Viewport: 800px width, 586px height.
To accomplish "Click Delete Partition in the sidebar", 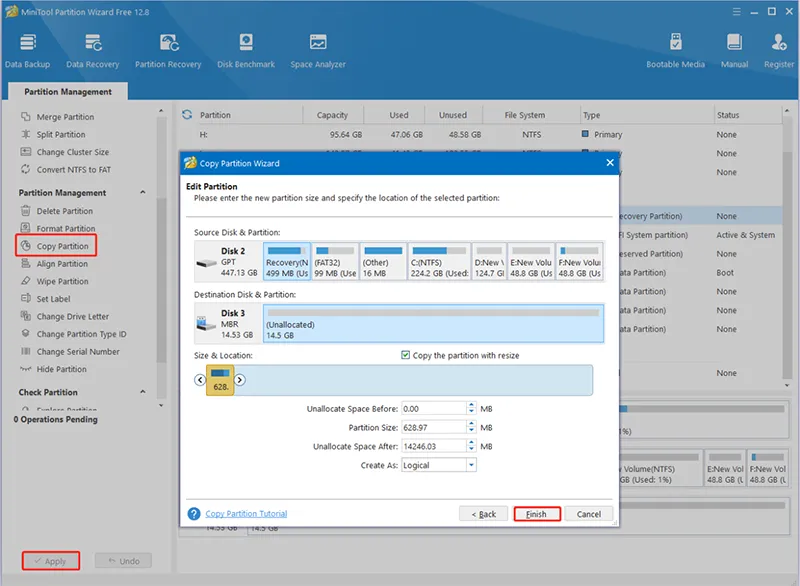I will (x=64, y=211).
